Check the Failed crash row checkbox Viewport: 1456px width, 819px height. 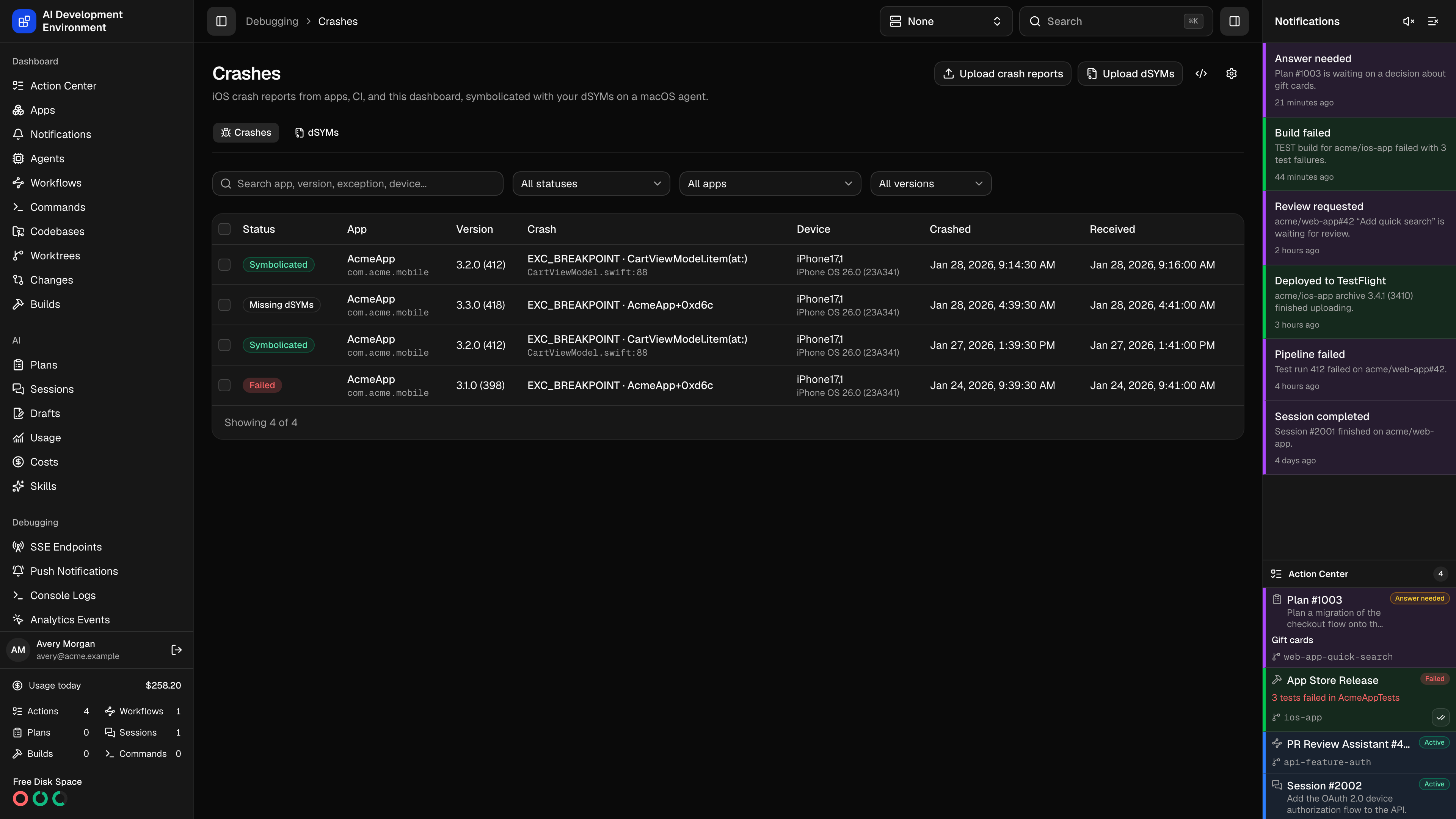click(224, 385)
